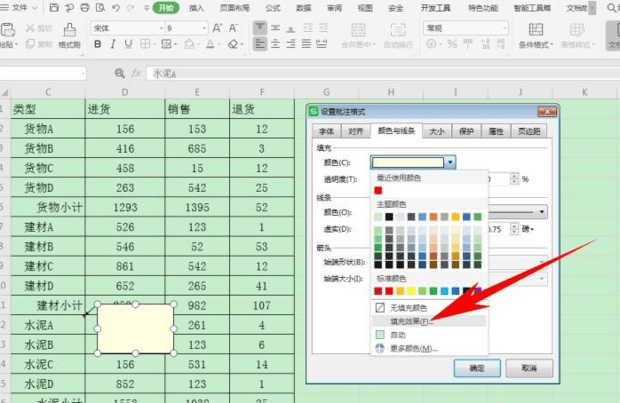Click the font color A icon
The image size is (620, 403).
210,44
